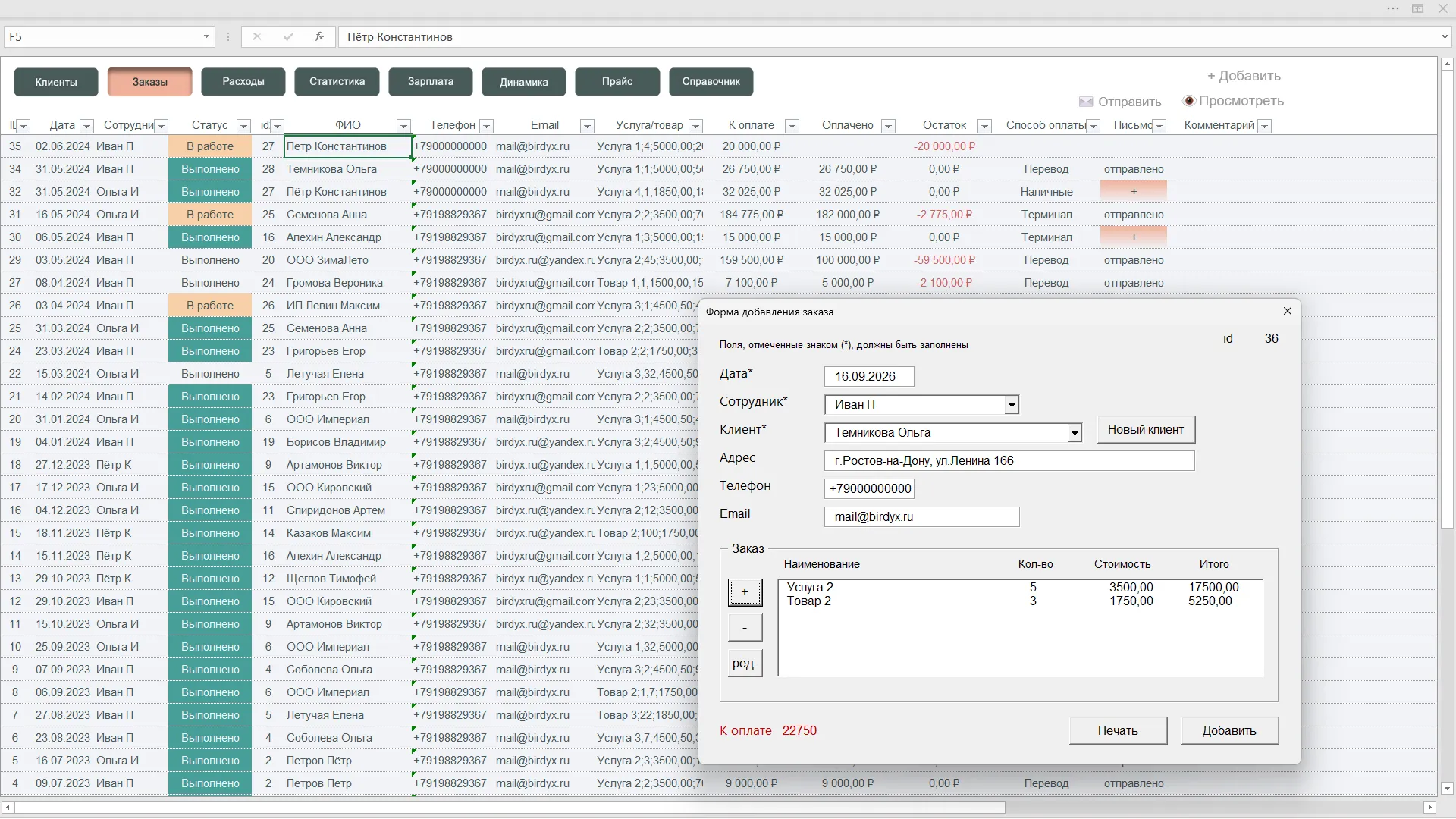Click the + Добавить link
The width and height of the screenshot is (1456, 819).
coord(1244,76)
